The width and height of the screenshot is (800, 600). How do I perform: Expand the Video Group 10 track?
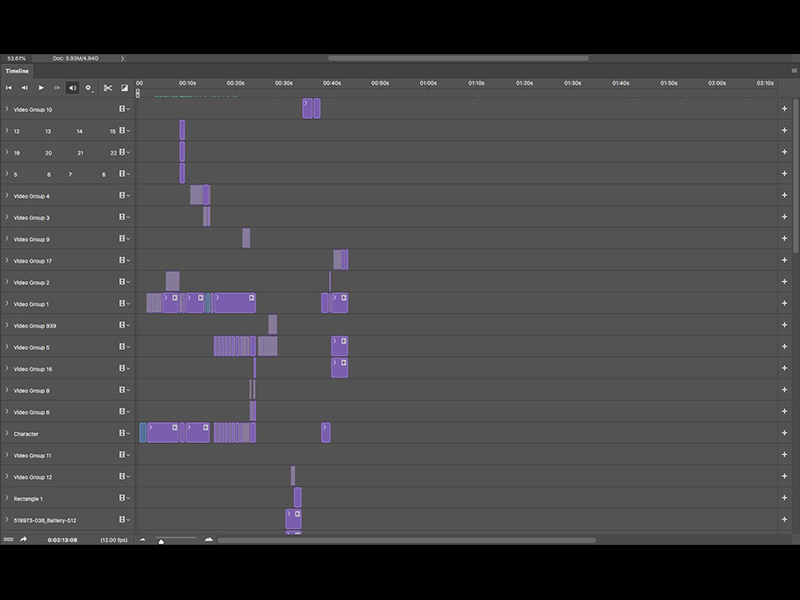[x=8, y=109]
